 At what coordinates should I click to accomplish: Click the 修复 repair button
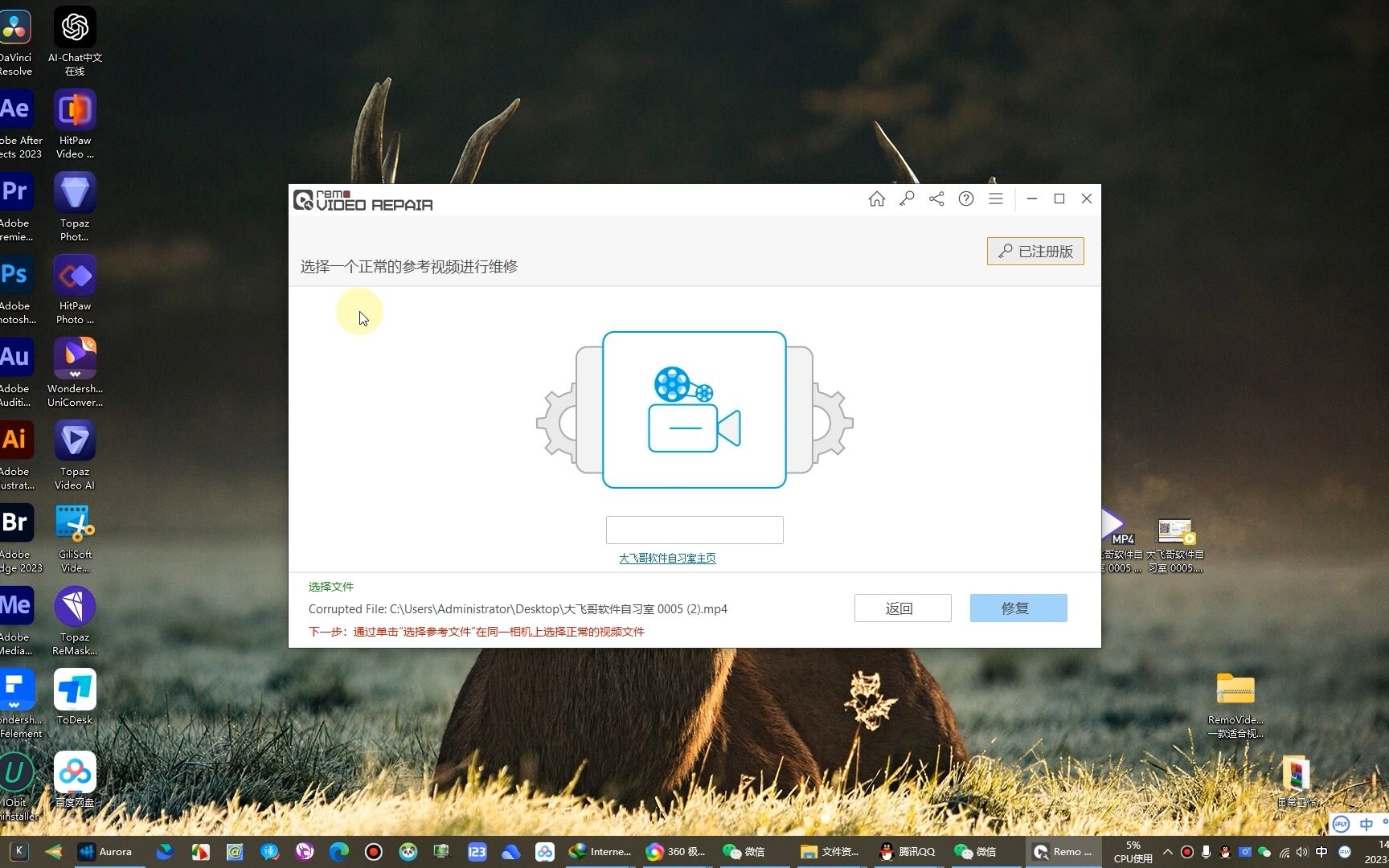pos(1018,608)
